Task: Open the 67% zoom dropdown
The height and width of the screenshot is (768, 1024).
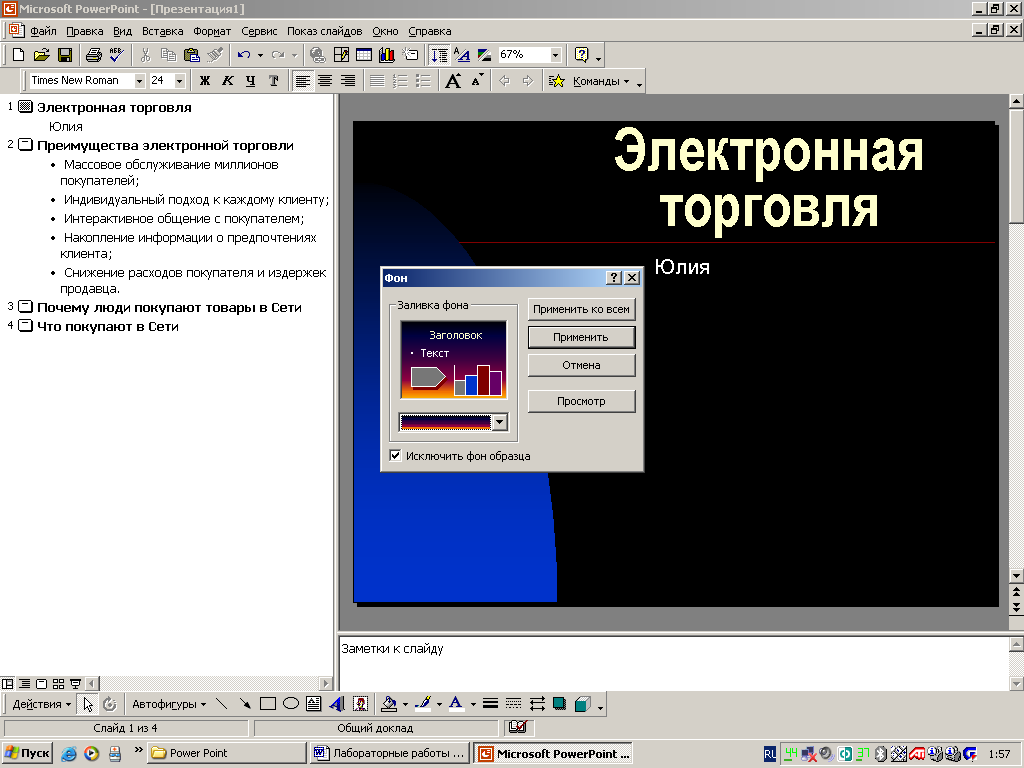Action: pyautogui.click(x=556, y=55)
